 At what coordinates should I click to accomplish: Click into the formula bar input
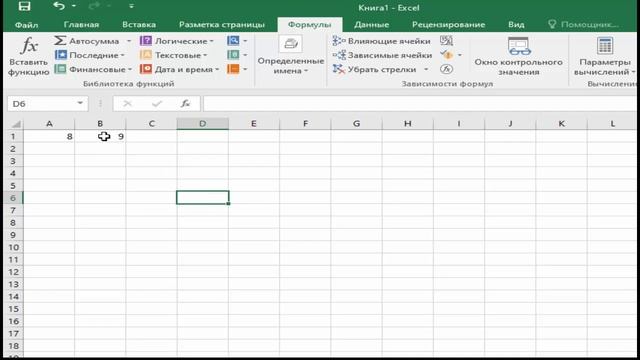pos(420,104)
